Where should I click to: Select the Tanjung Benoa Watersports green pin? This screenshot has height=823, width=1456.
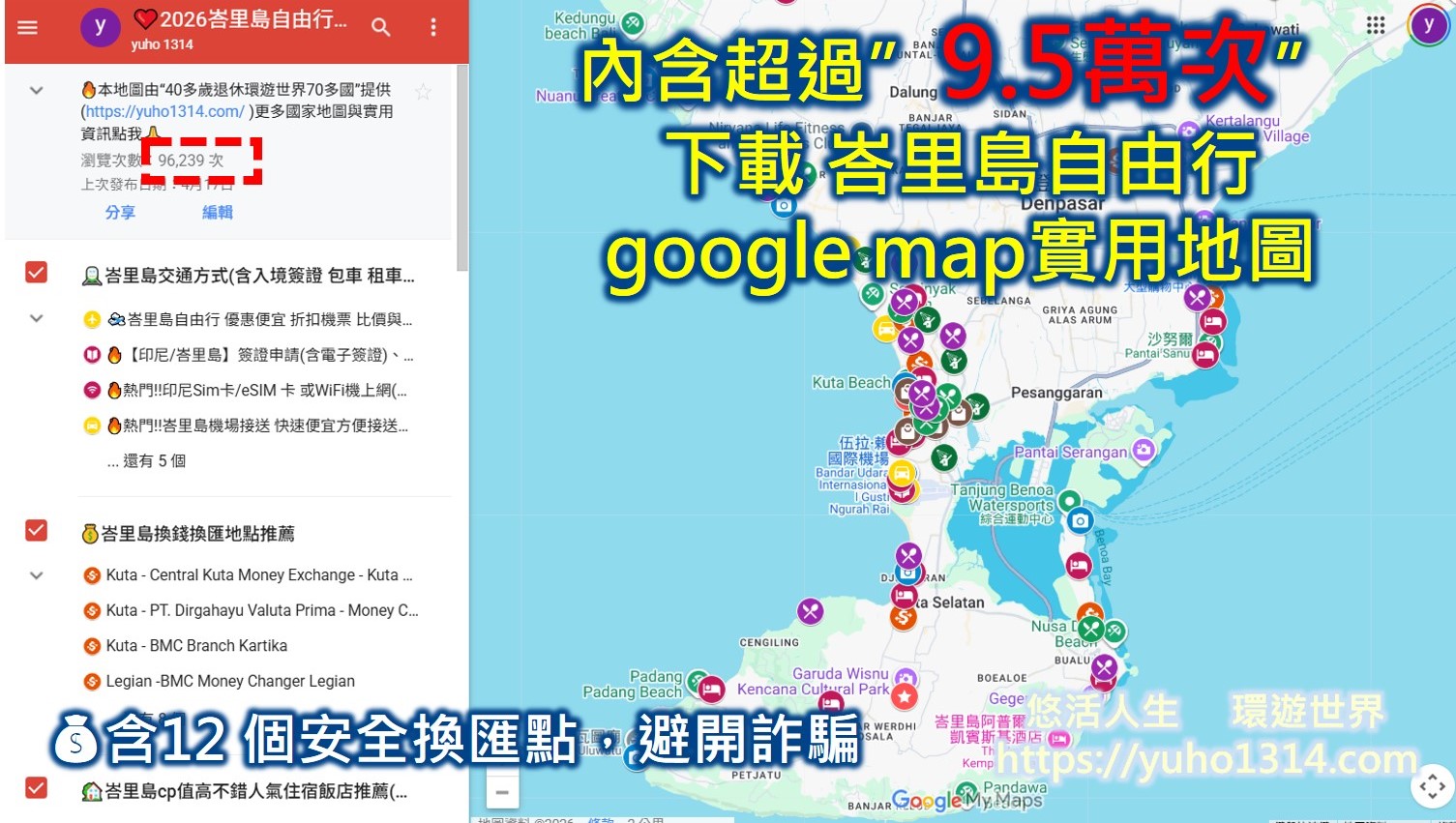1069,501
